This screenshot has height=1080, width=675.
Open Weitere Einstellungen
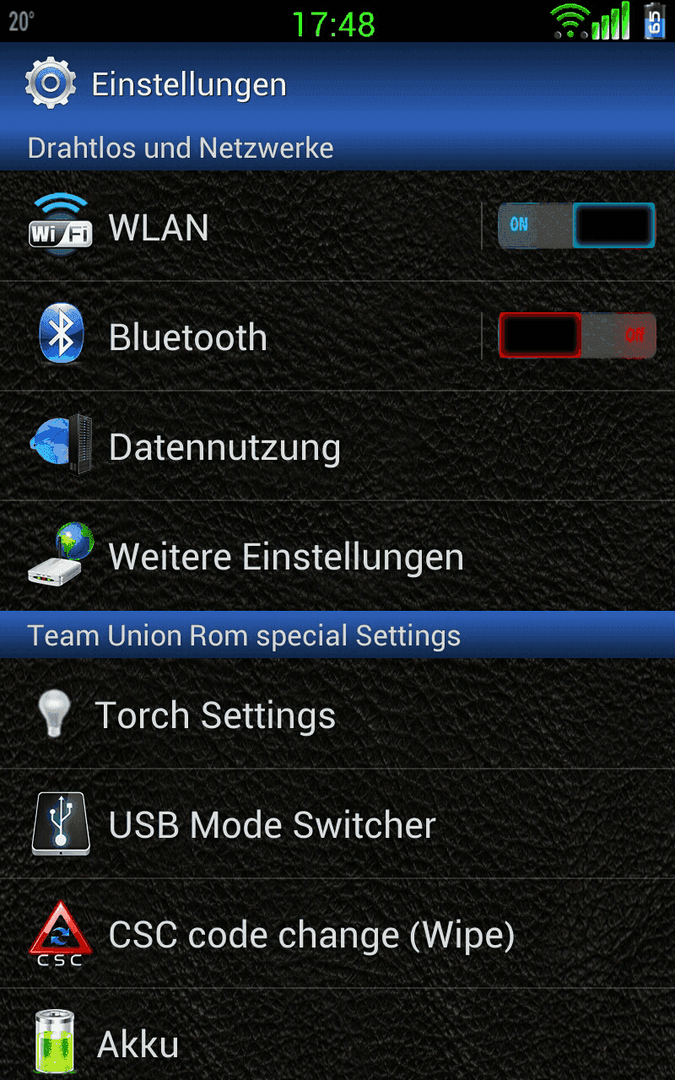point(338,556)
